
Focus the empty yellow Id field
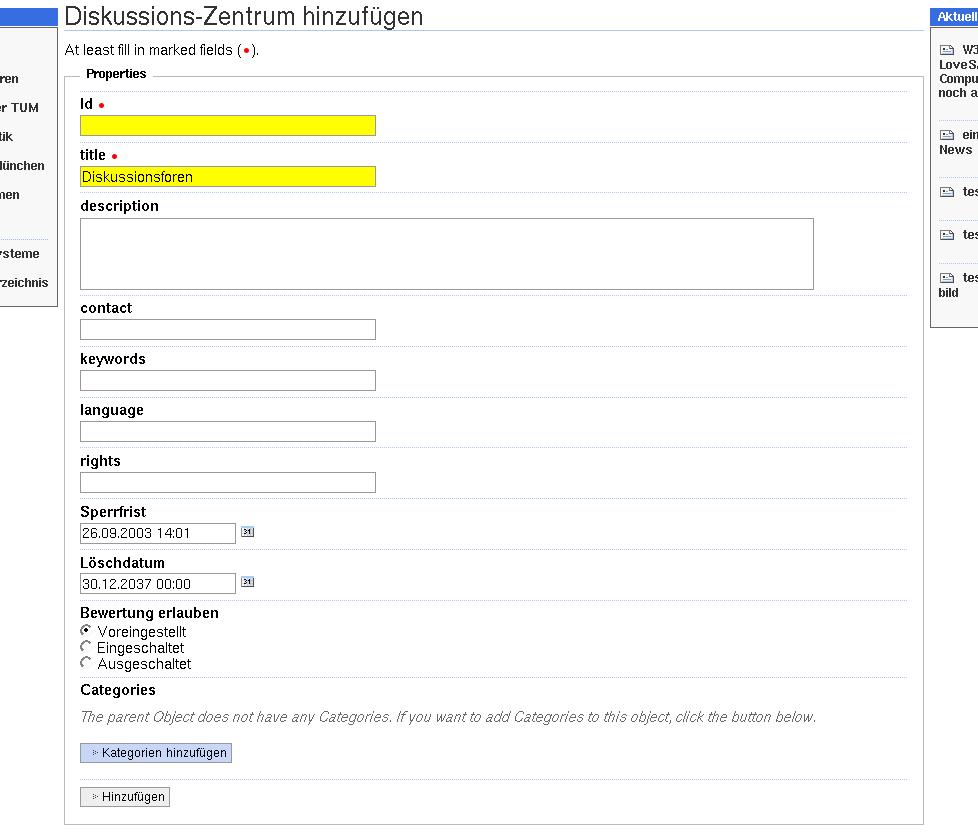point(228,126)
